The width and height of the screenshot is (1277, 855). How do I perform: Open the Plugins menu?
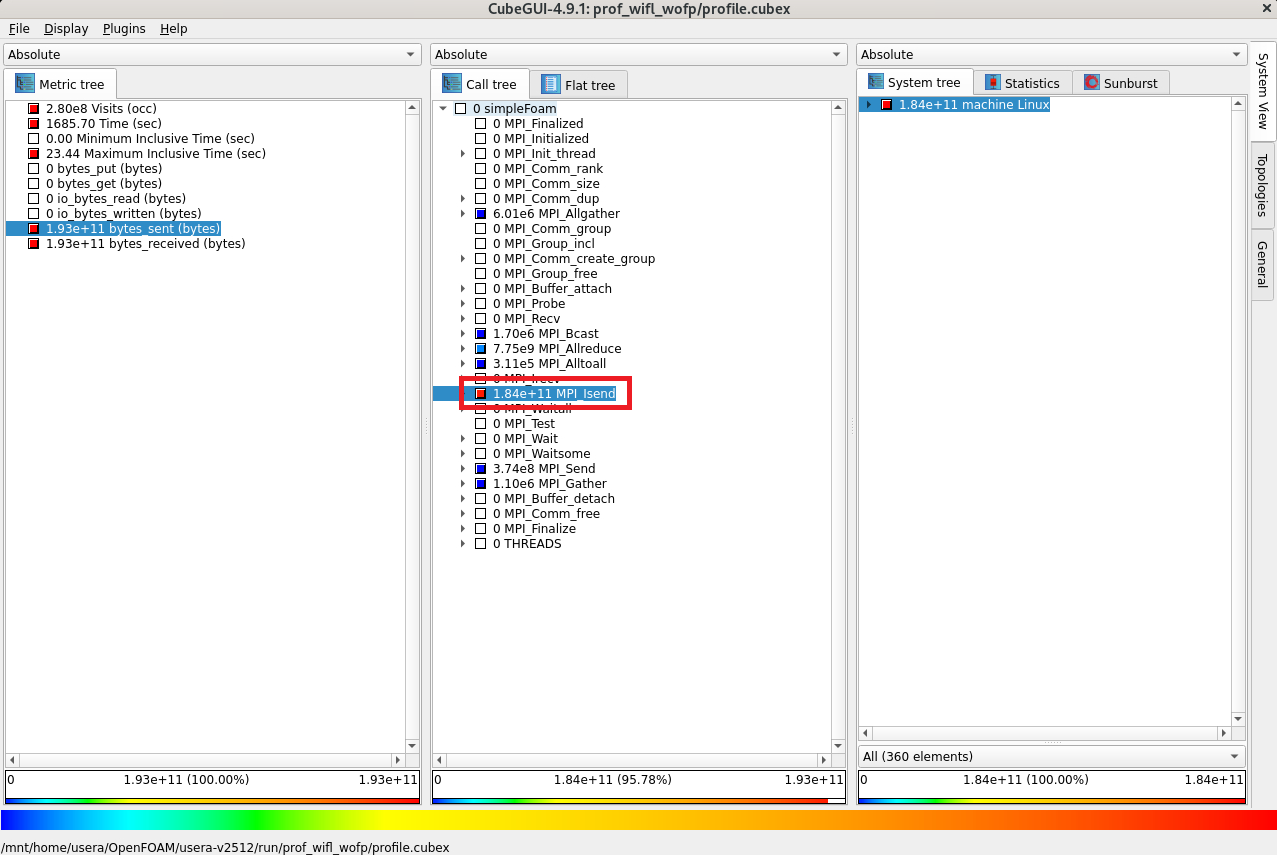pyautogui.click(x=124, y=29)
